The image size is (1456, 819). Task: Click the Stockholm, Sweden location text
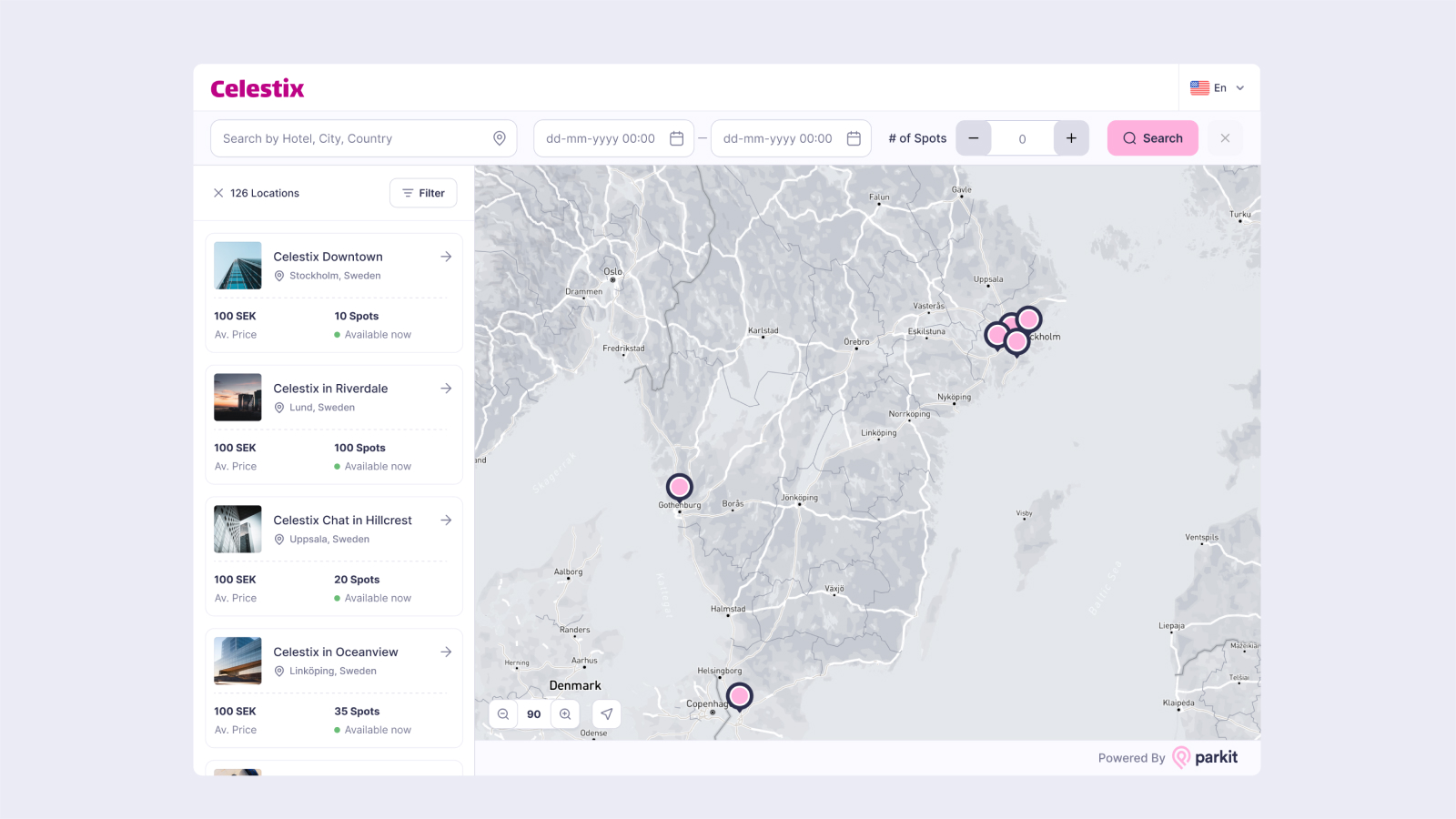click(x=335, y=276)
